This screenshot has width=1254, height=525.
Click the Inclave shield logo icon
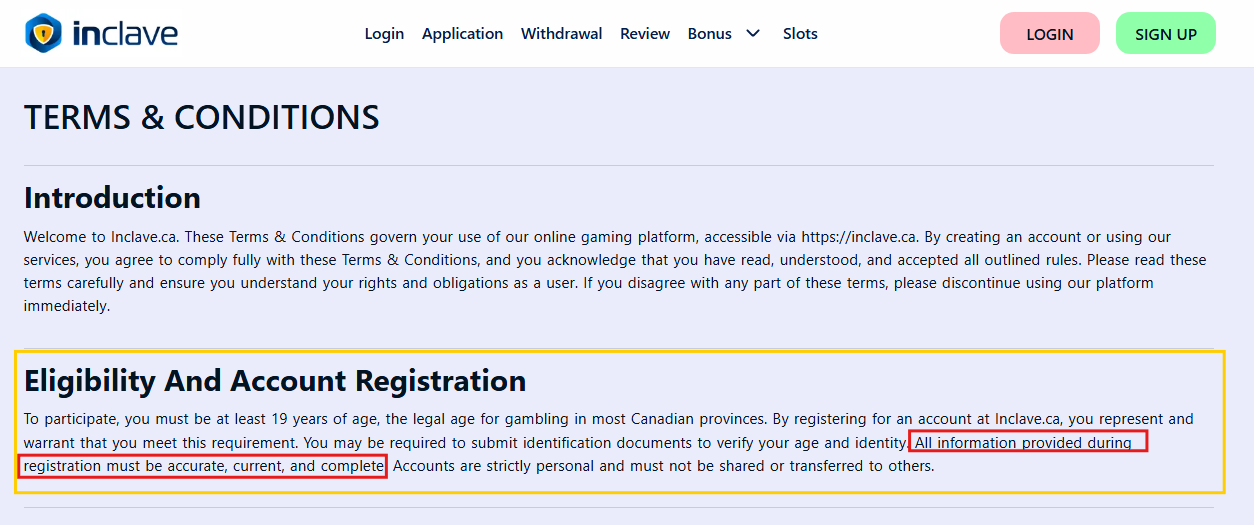tap(43, 33)
